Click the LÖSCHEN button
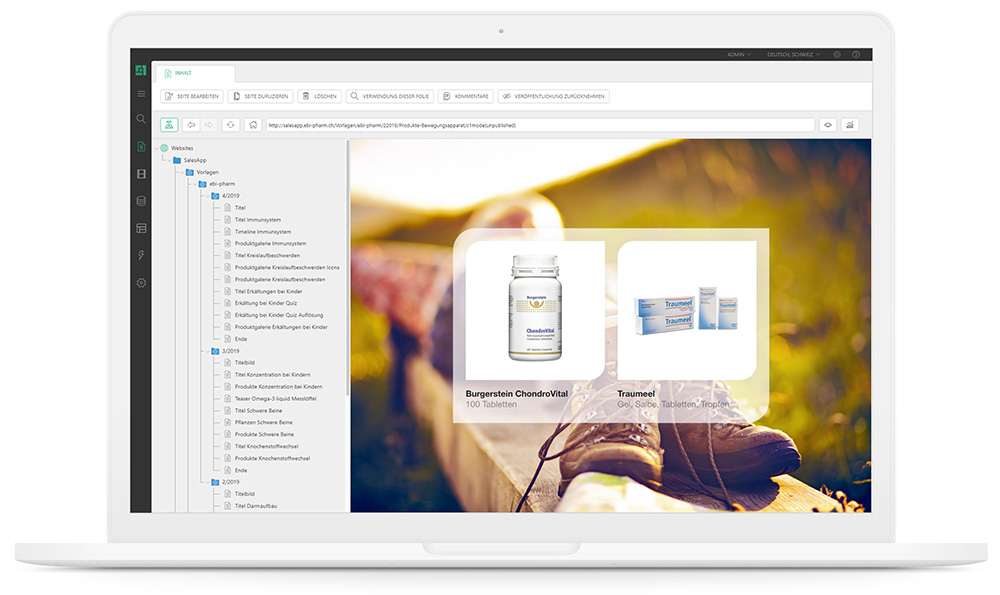The image size is (1000, 595). [x=320, y=96]
